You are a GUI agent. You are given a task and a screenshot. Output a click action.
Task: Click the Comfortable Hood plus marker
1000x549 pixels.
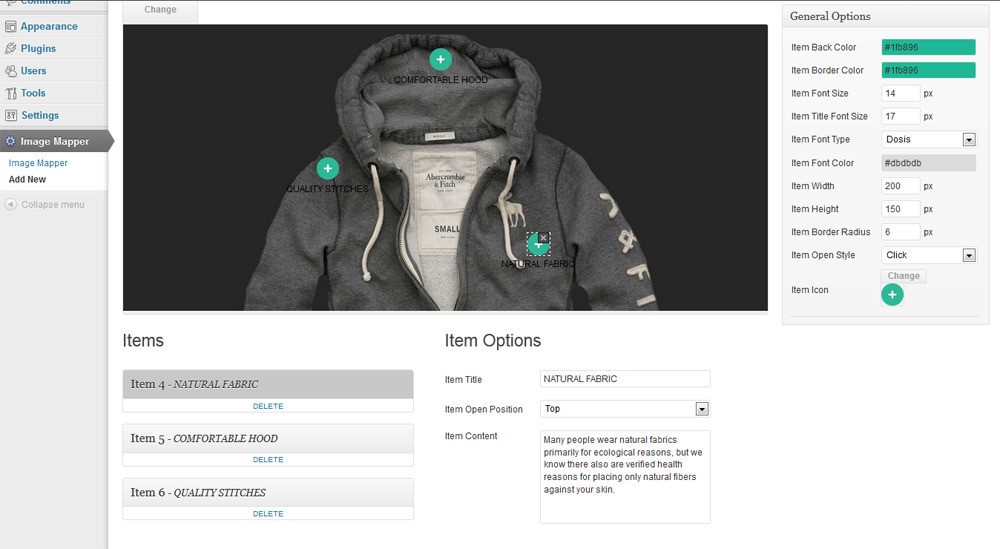pos(440,60)
